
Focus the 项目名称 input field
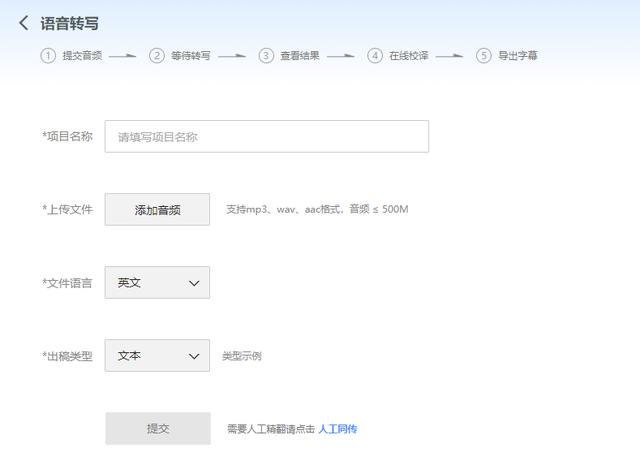coord(267,136)
